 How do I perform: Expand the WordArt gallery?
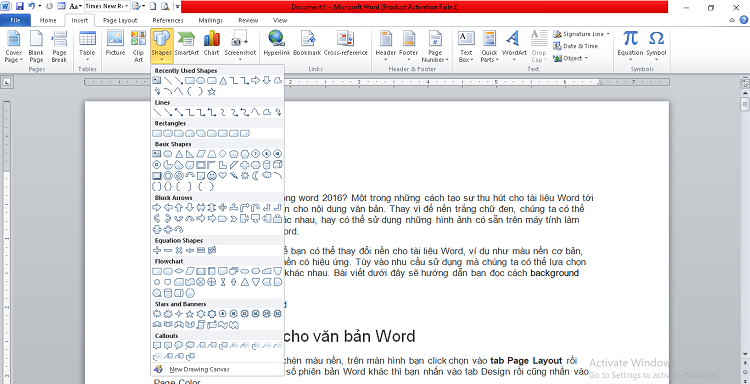pos(514,46)
